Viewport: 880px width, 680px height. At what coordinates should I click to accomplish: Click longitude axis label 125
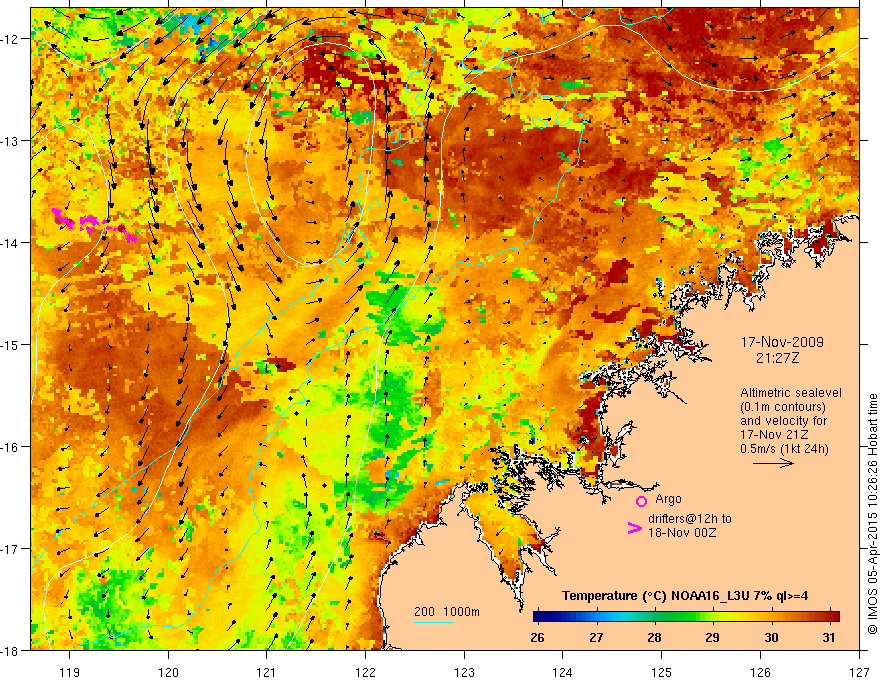(x=661, y=672)
